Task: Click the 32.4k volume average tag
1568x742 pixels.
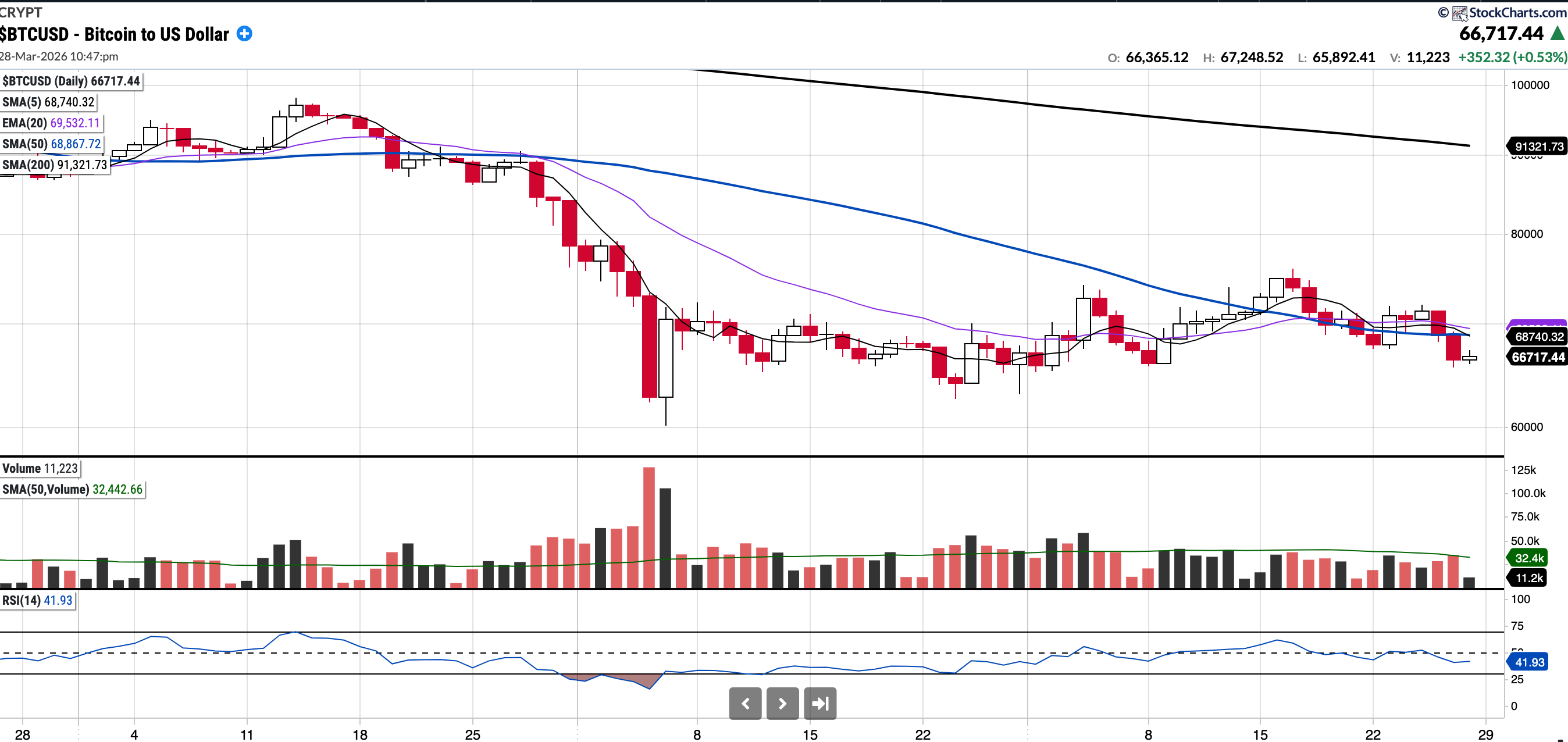Action: [1528, 558]
